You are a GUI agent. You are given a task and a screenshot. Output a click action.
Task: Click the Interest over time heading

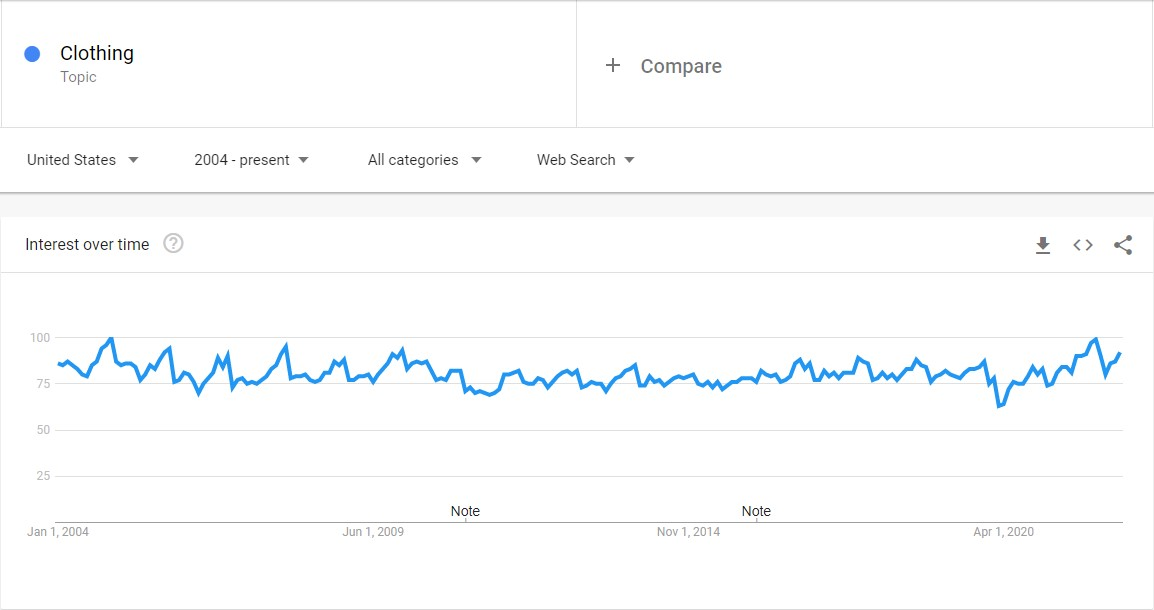pyautogui.click(x=87, y=244)
